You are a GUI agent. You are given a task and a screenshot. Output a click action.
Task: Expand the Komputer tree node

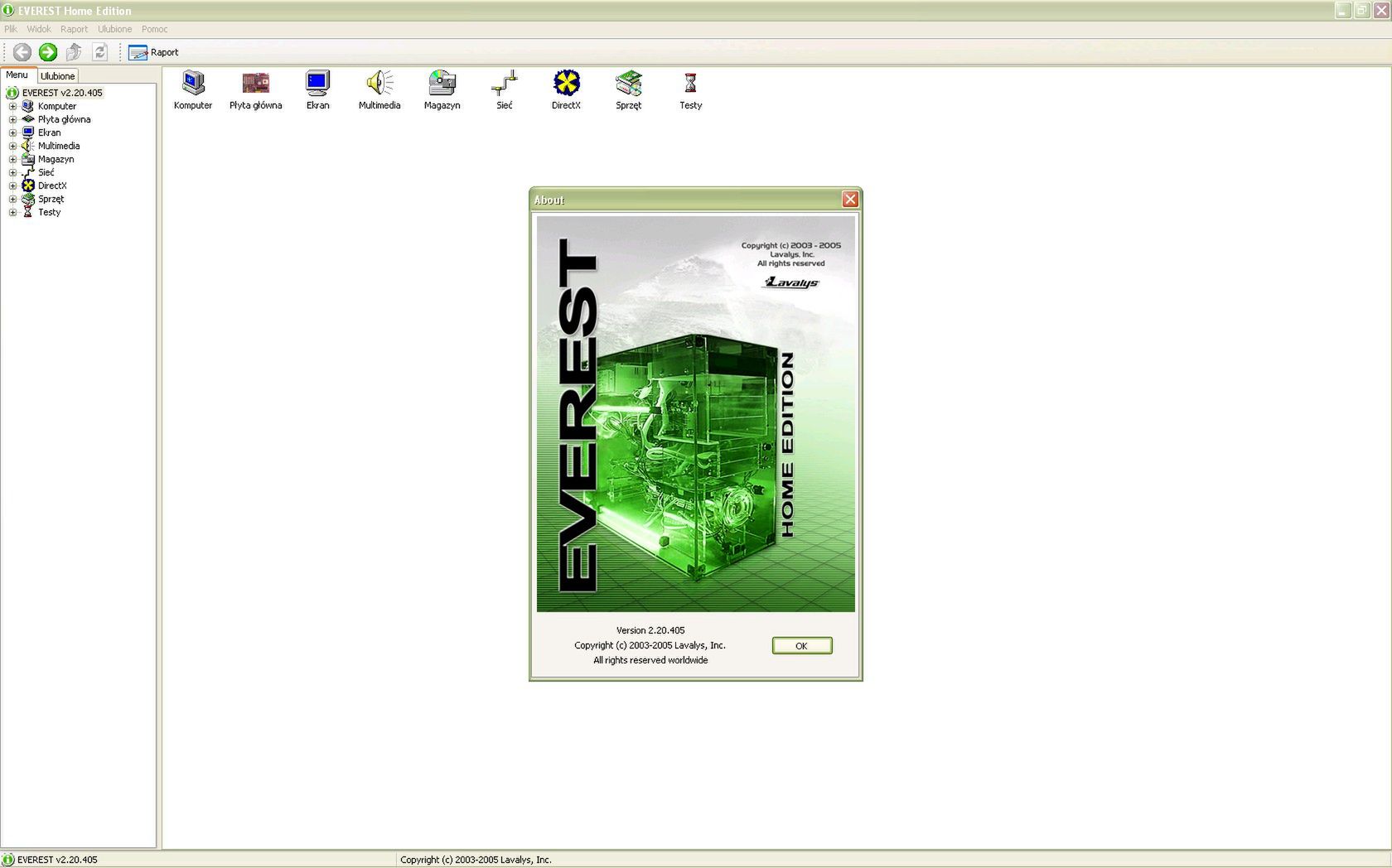point(12,106)
